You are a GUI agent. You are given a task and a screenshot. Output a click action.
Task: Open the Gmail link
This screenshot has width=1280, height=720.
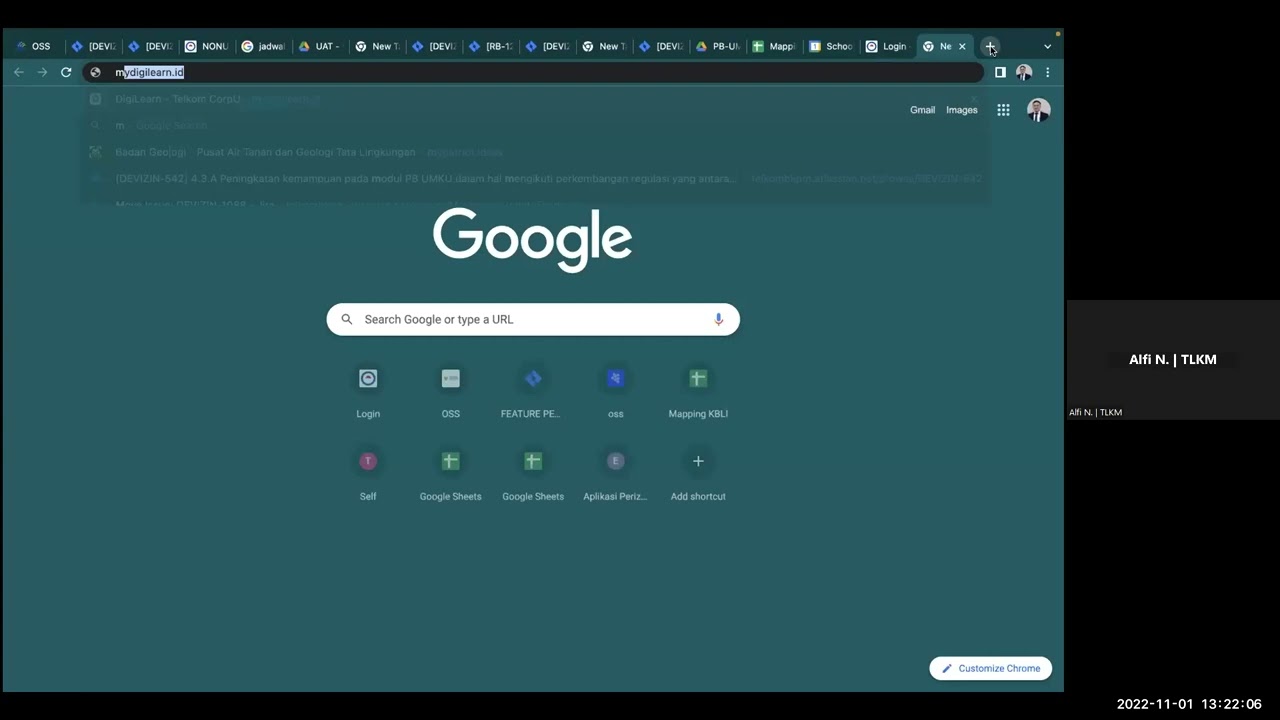coord(922,110)
